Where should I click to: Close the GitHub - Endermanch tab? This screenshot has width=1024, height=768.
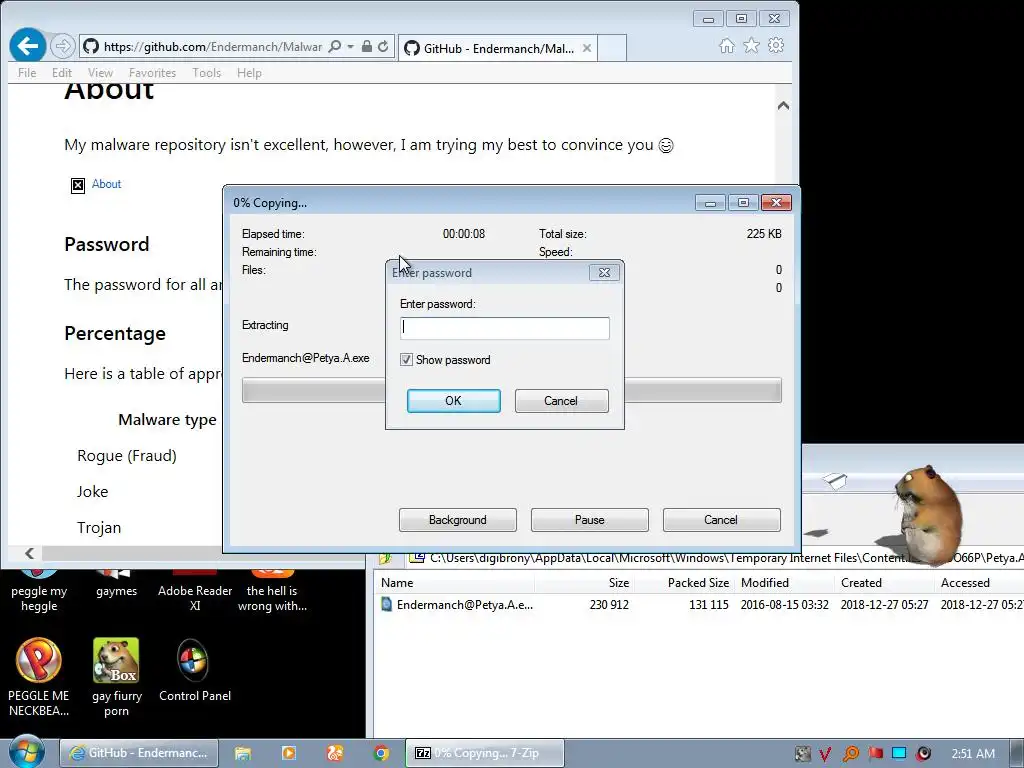tap(586, 48)
